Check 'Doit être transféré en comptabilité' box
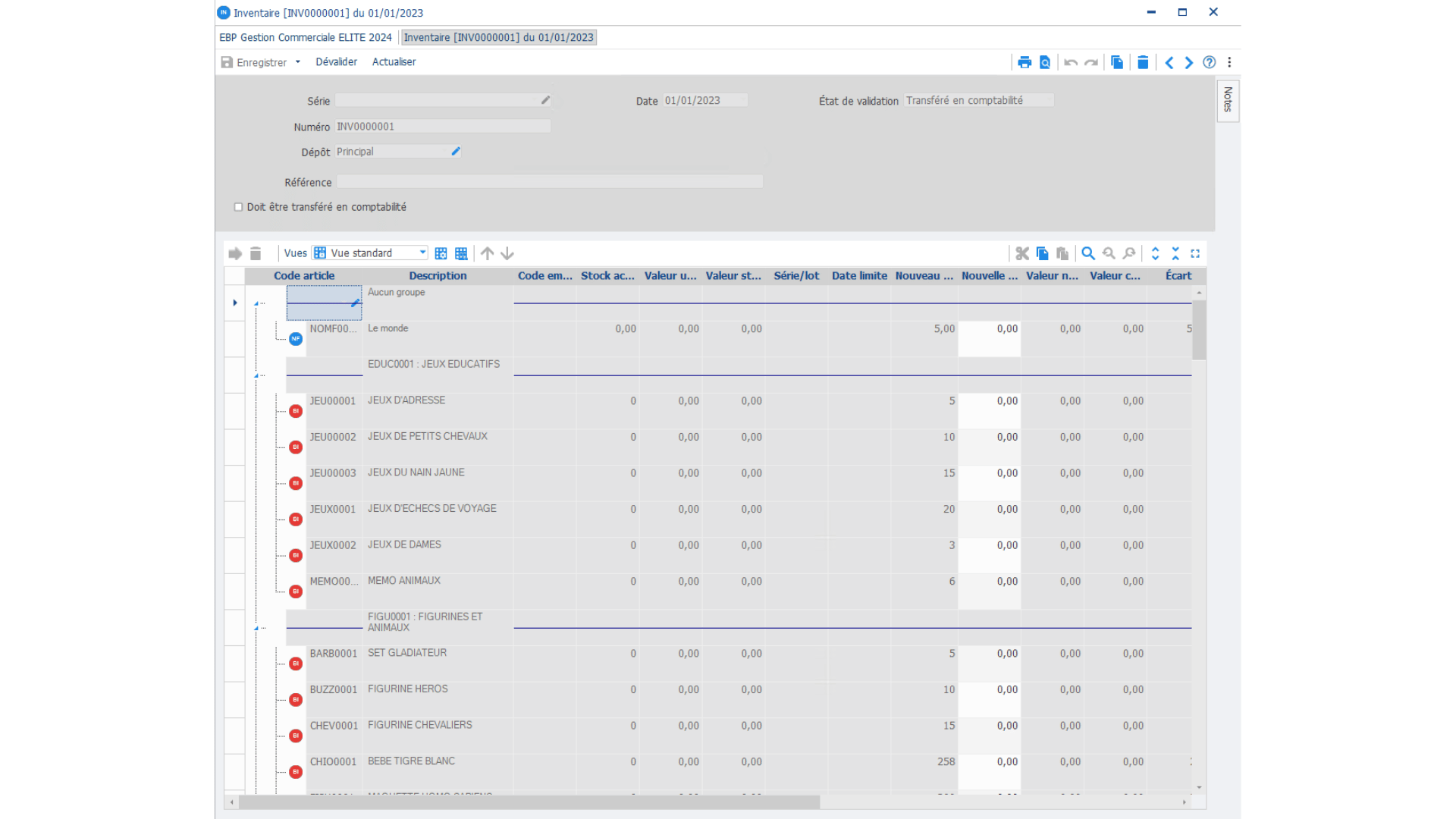The height and width of the screenshot is (819, 1456). click(239, 207)
